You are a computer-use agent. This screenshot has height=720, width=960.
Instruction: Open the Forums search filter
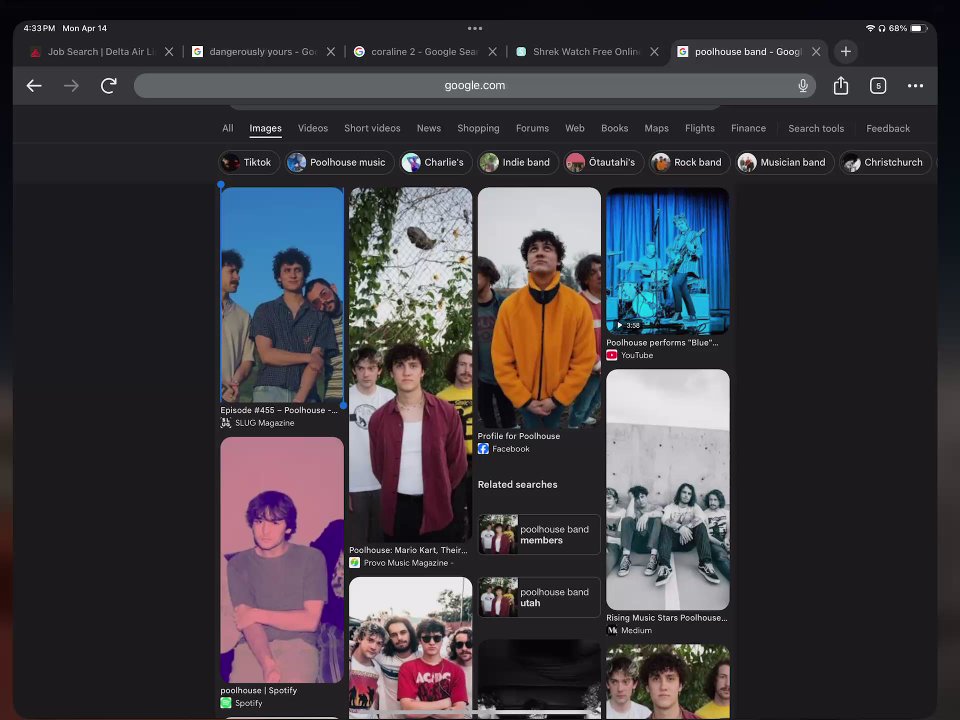pos(532,128)
